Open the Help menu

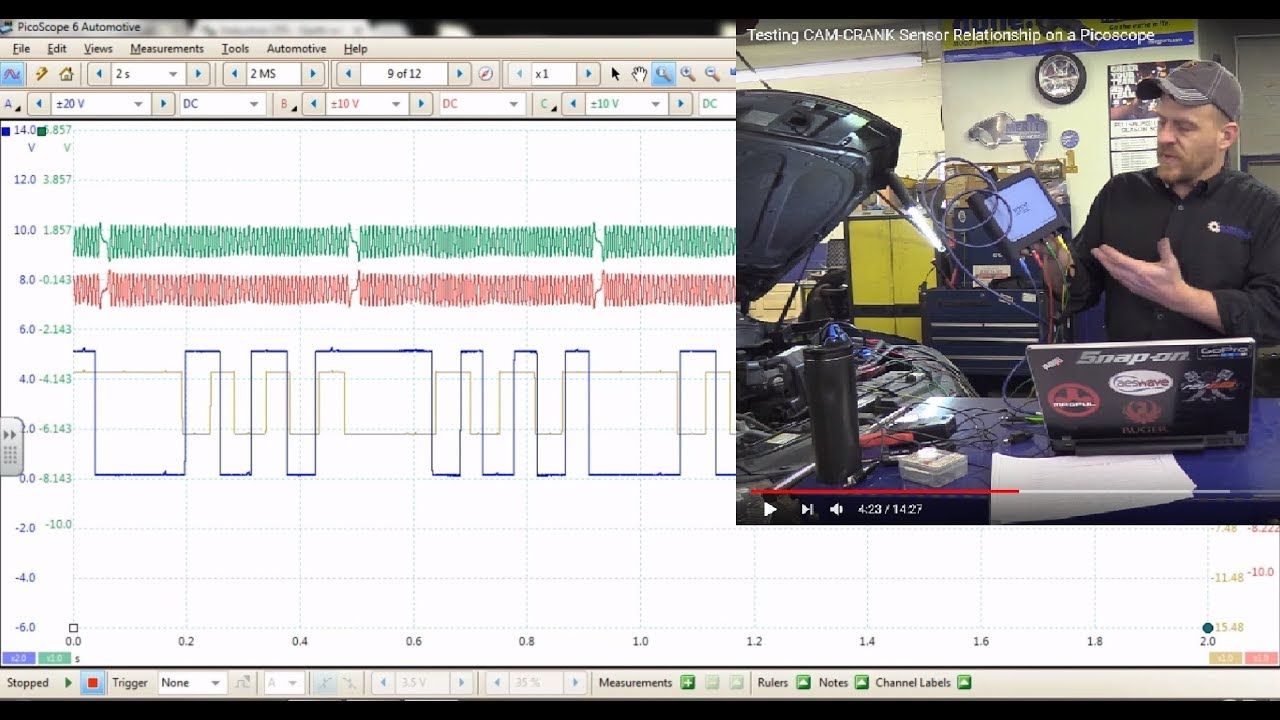pyautogui.click(x=355, y=48)
